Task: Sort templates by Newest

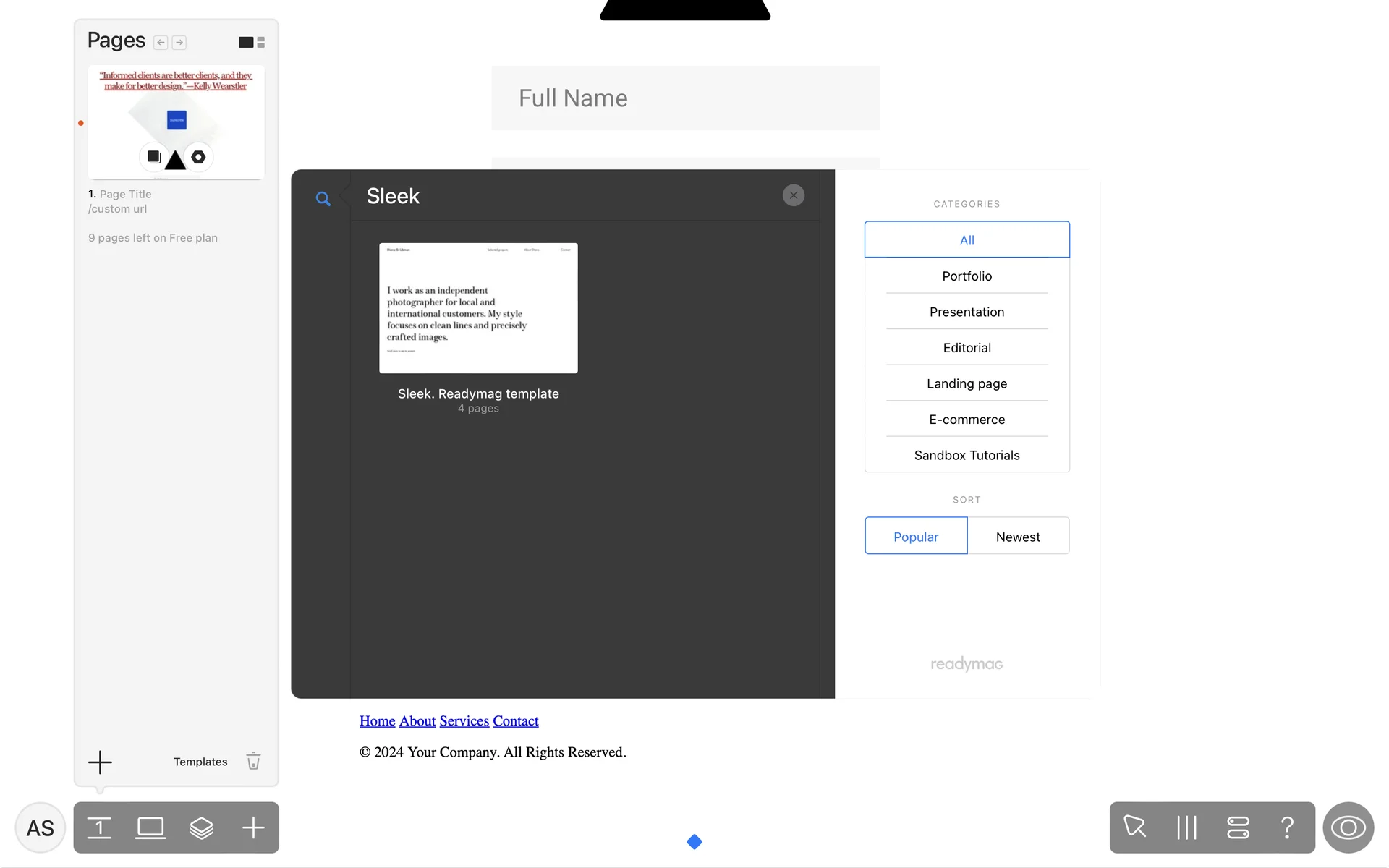Action: click(x=1018, y=537)
